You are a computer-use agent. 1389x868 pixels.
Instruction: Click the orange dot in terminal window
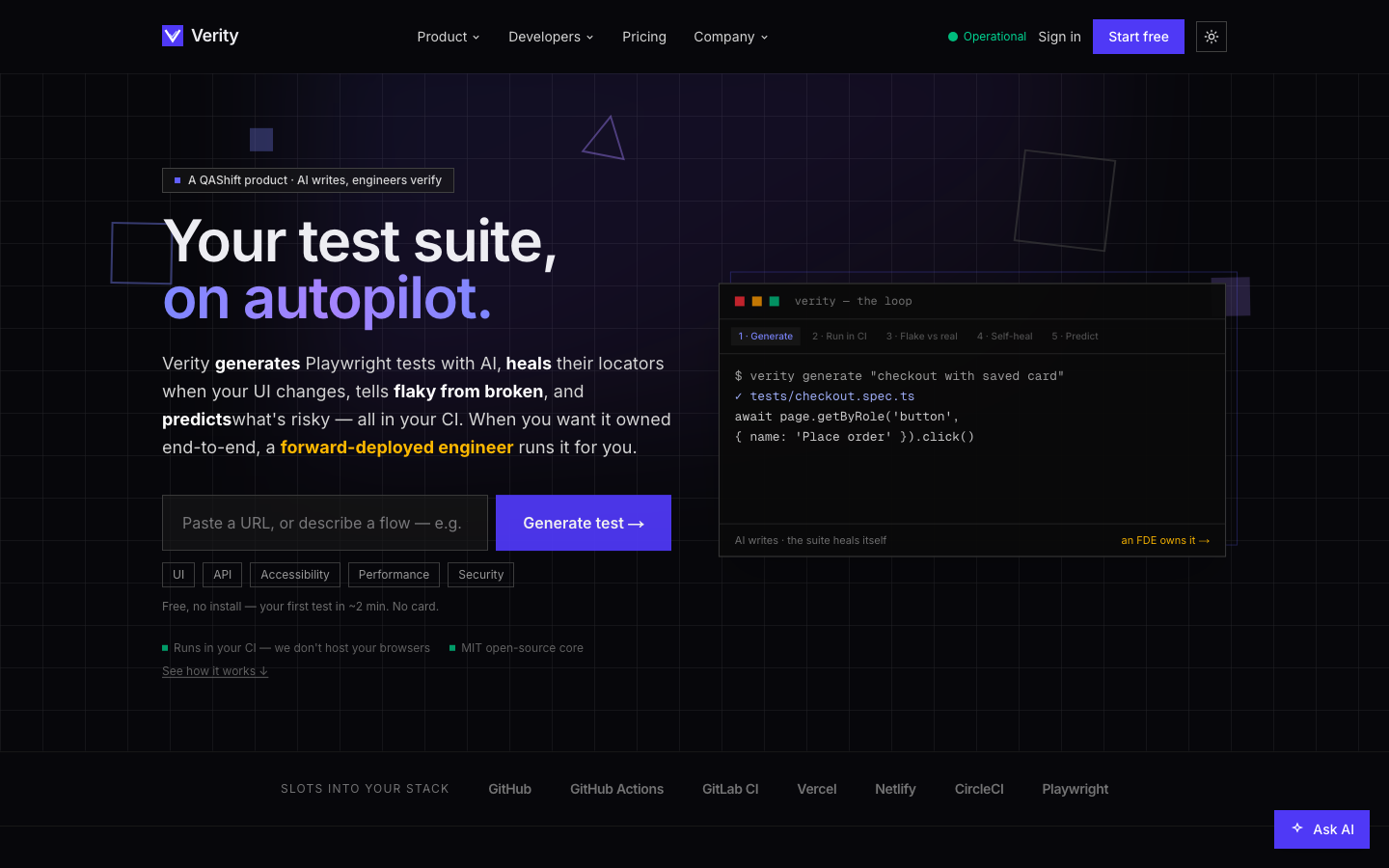tap(757, 301)
